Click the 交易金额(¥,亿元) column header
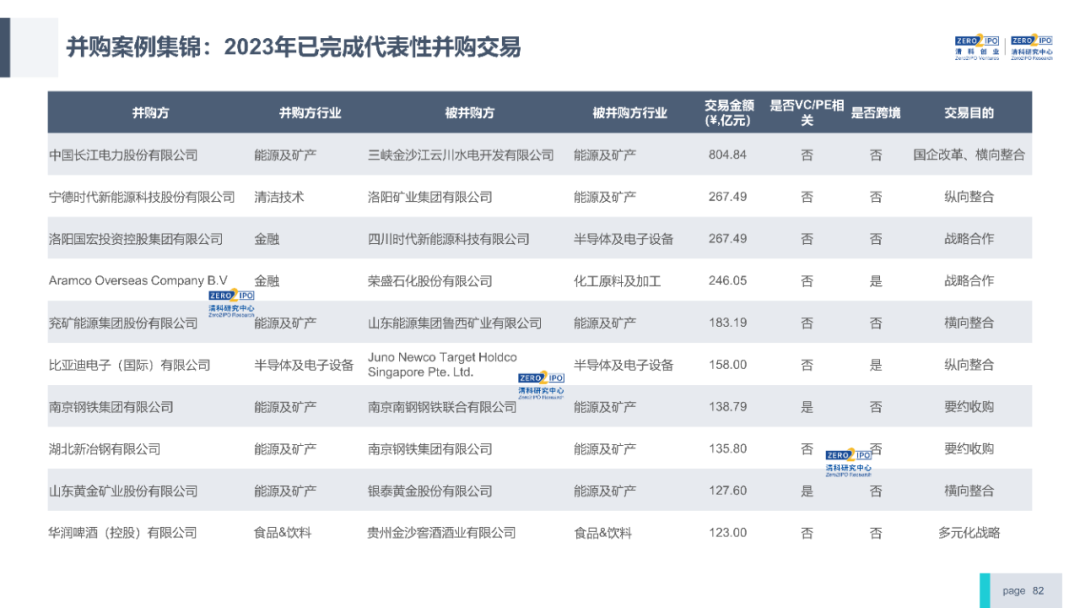This screenshot has height=608, width=1080. pyautogui.click(x=729, y=113)
